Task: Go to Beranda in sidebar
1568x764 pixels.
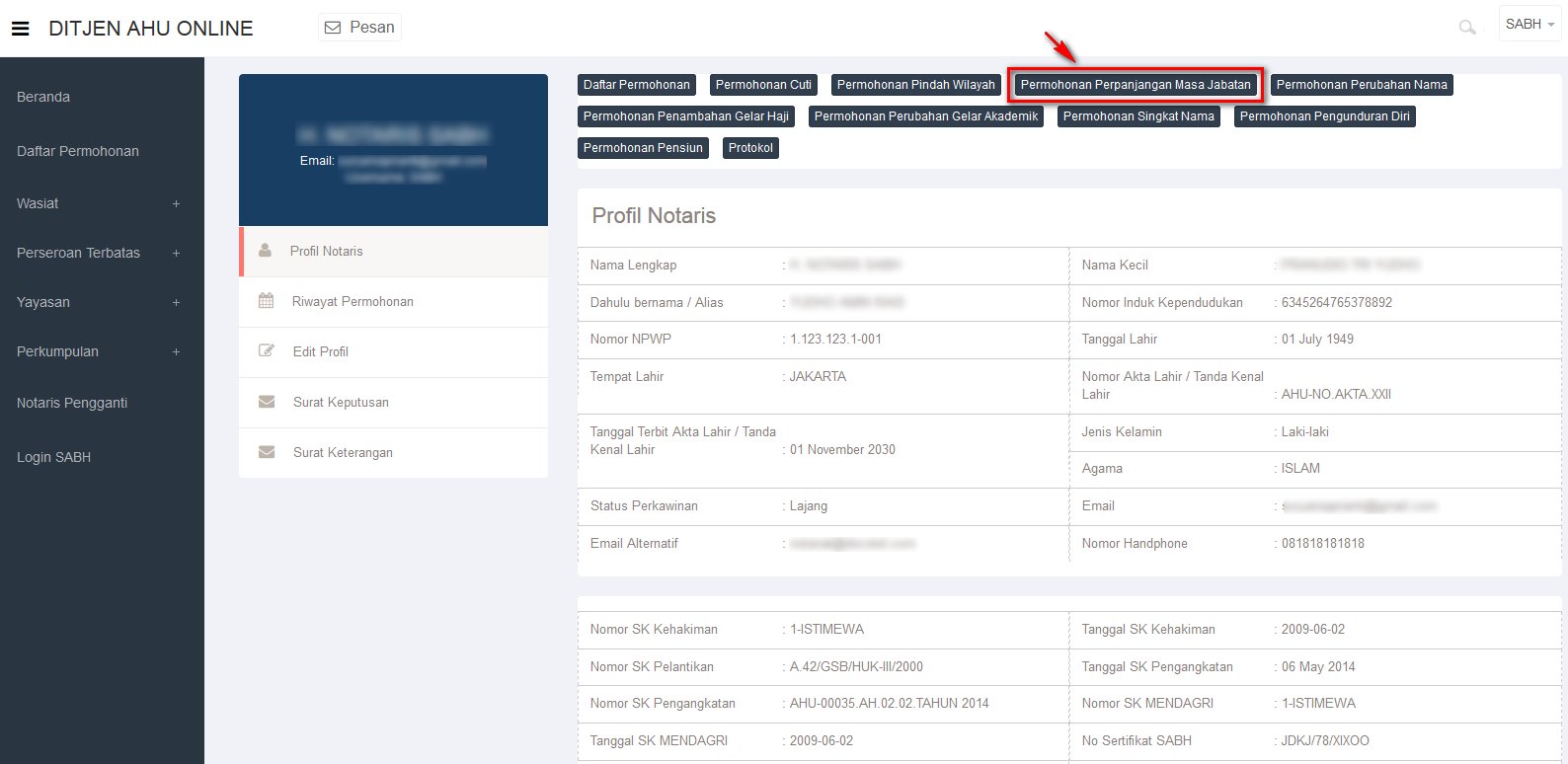Action: click(x=43, y=97)
